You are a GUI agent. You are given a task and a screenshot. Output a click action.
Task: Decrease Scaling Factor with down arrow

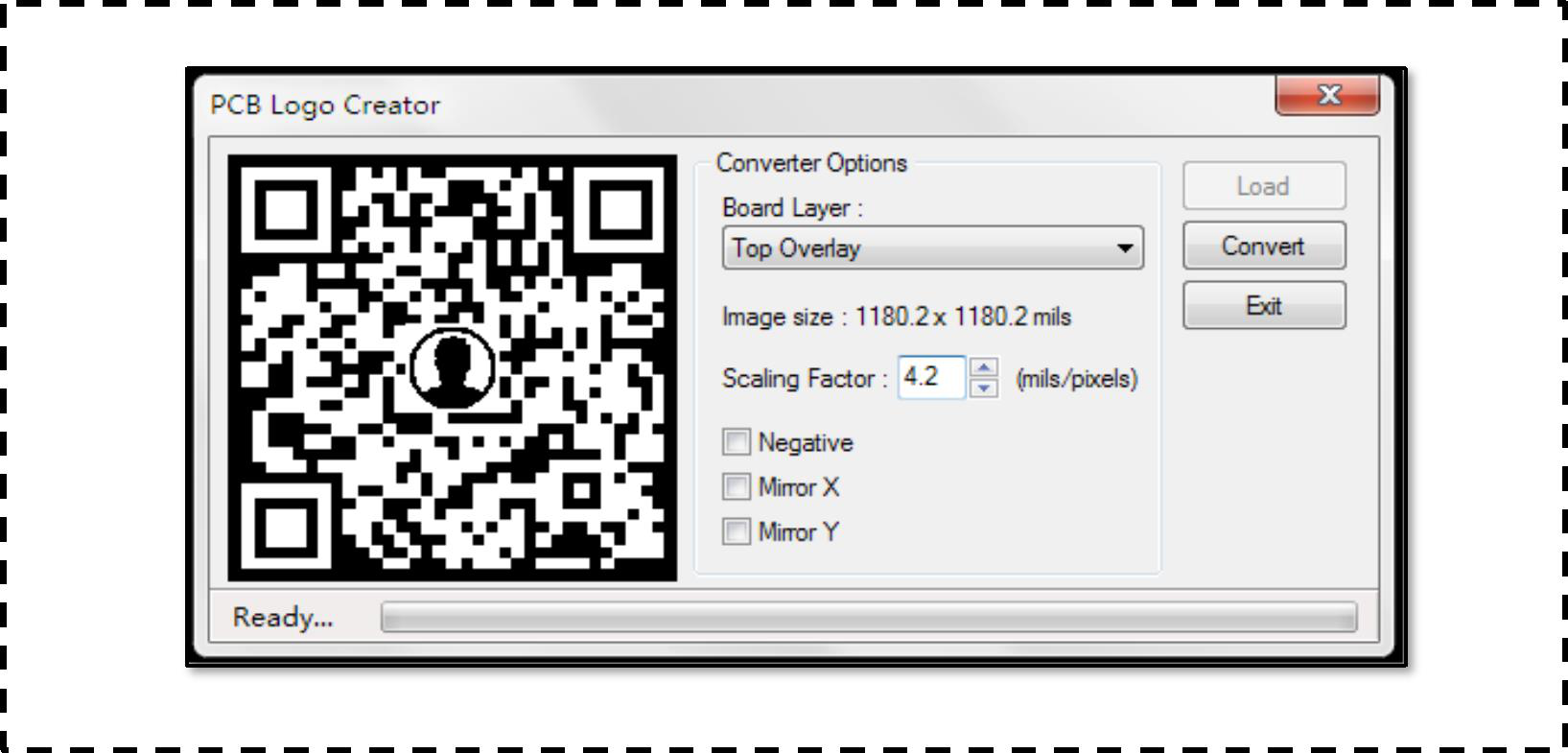(x=984, y=388)
